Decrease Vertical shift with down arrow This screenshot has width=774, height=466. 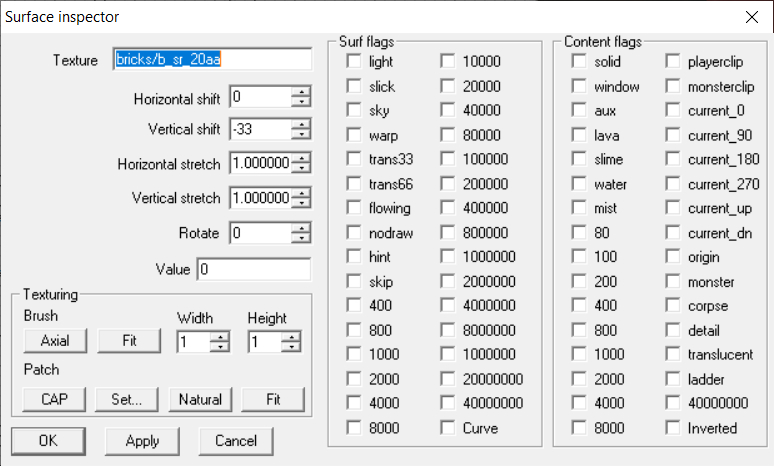[301, 135]
